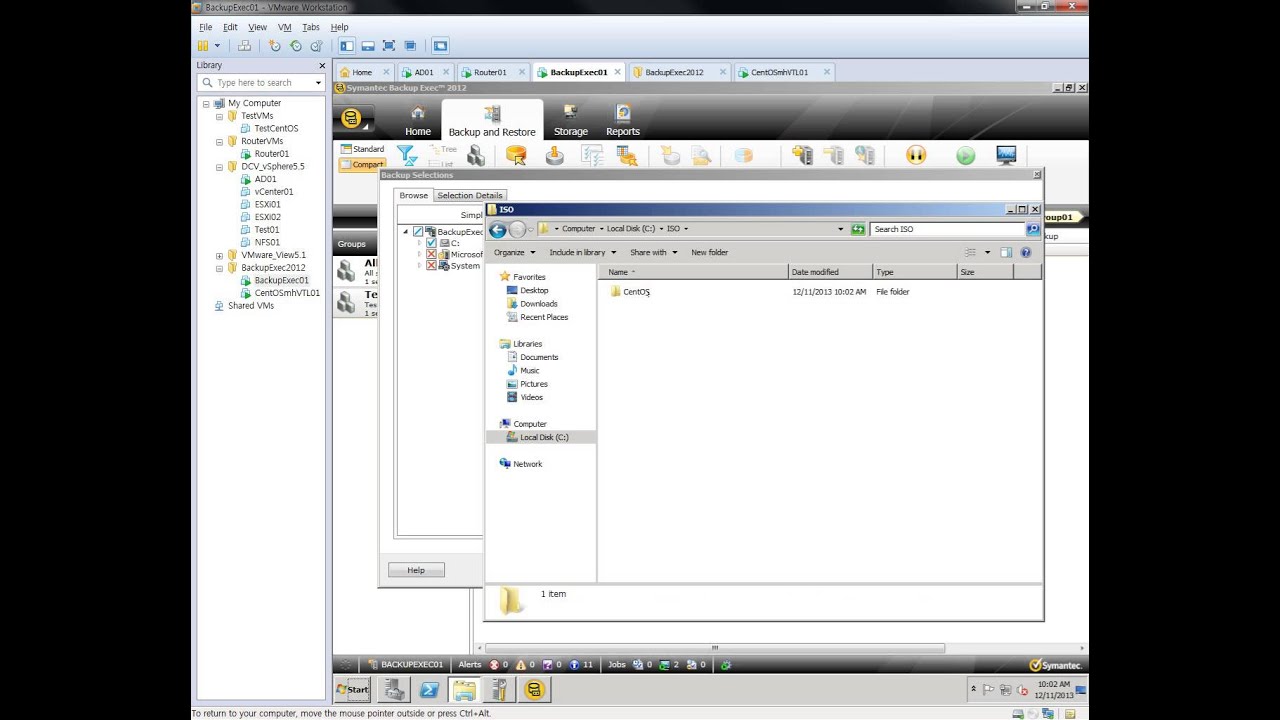Collapse the My Computer node in Library
Image resolution: width=1280 pixels, height=720 pixels.
(x=207, y=103)
